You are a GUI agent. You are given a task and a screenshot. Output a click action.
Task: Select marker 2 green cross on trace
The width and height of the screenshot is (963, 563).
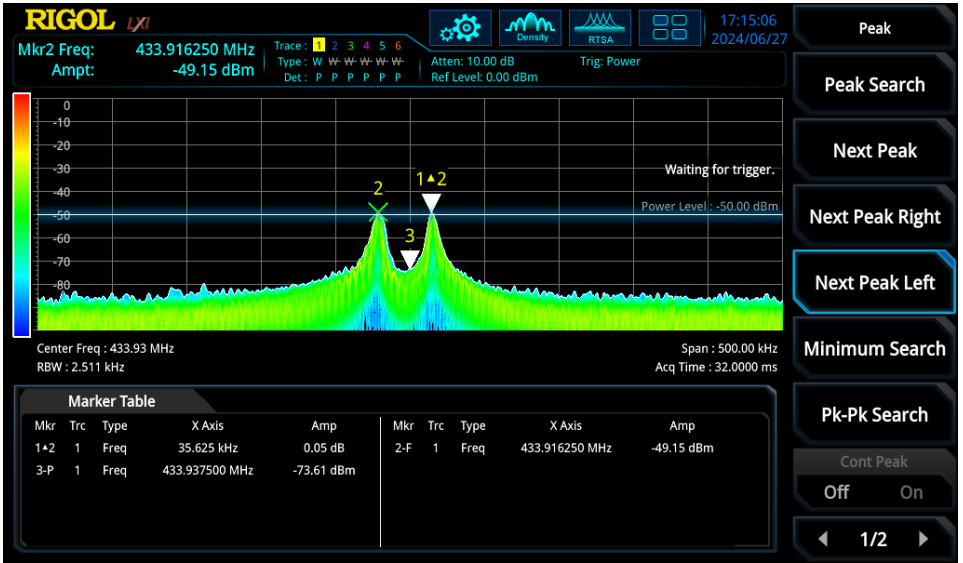coord(378,212)
